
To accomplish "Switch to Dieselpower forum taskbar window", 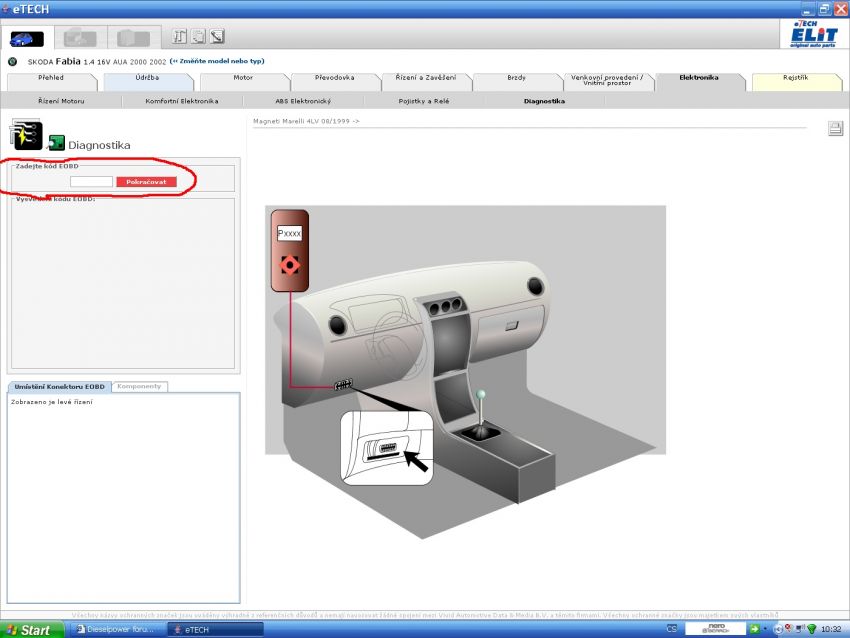I will pyautogui.click(x=117, y=629).
